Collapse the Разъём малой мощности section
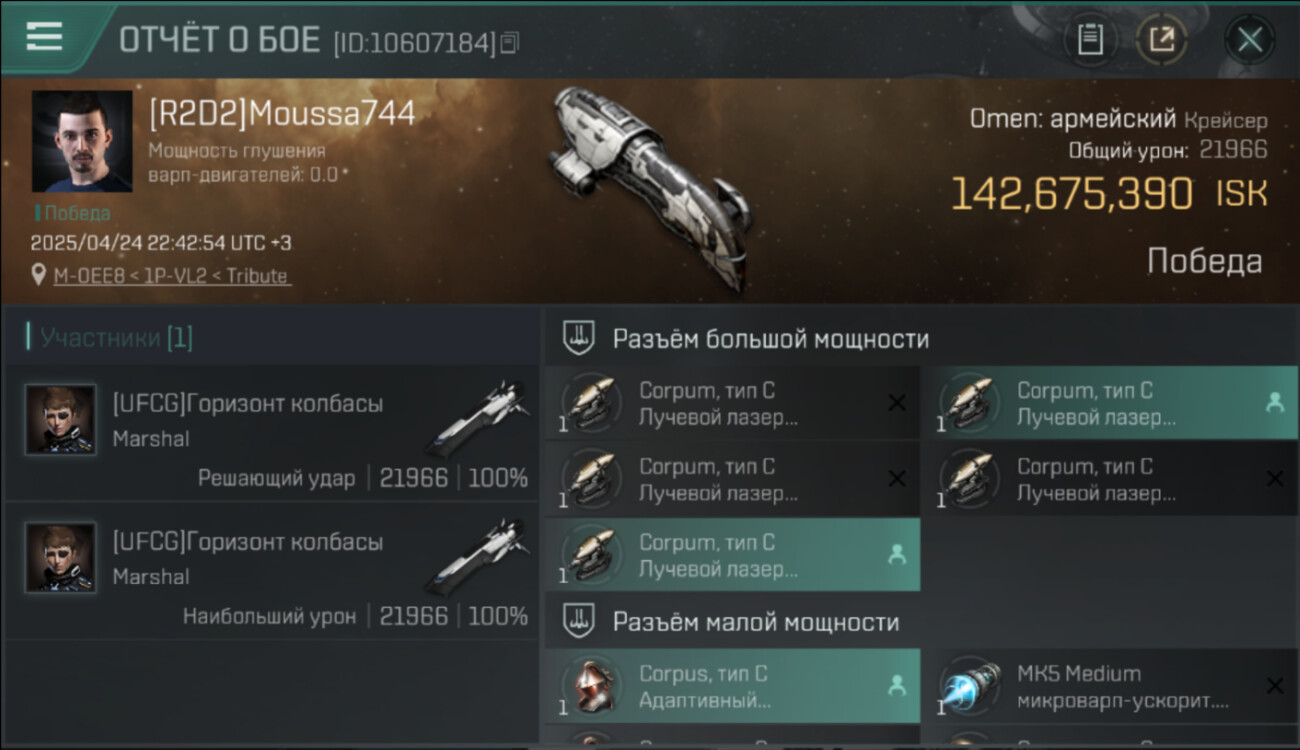The height and width of the screenshot is (750, 1300). click(921, 622)
